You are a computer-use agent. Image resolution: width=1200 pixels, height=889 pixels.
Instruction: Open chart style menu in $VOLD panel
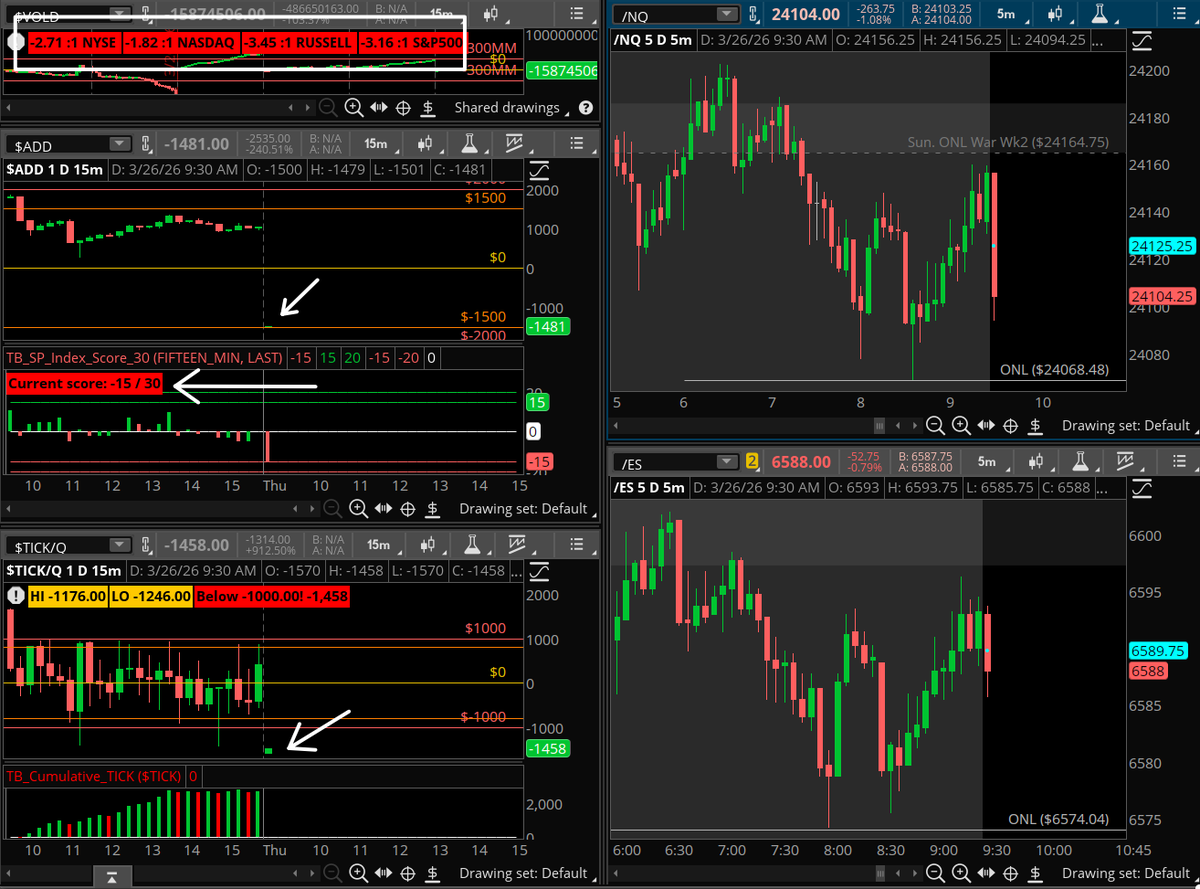click(x=490, y=14)
